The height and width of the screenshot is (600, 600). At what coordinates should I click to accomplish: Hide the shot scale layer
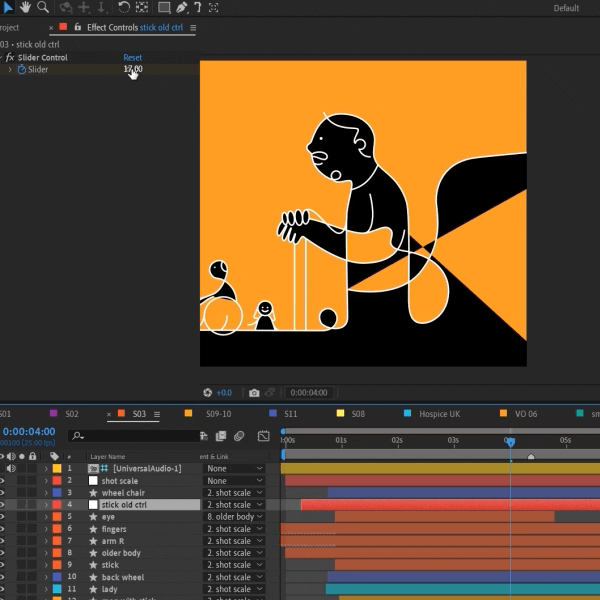coord(2,481)
